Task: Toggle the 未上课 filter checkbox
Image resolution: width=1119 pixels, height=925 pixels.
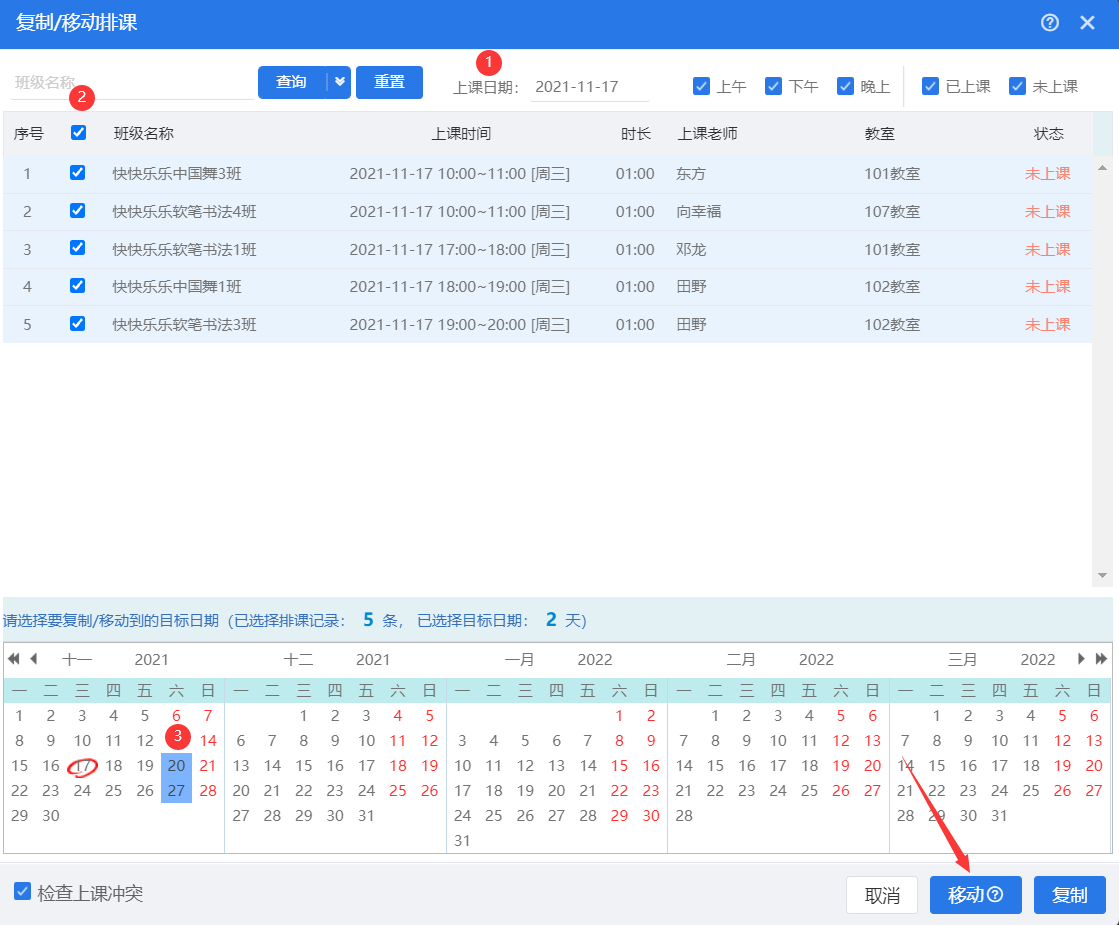Action: tap(1017, 86)
